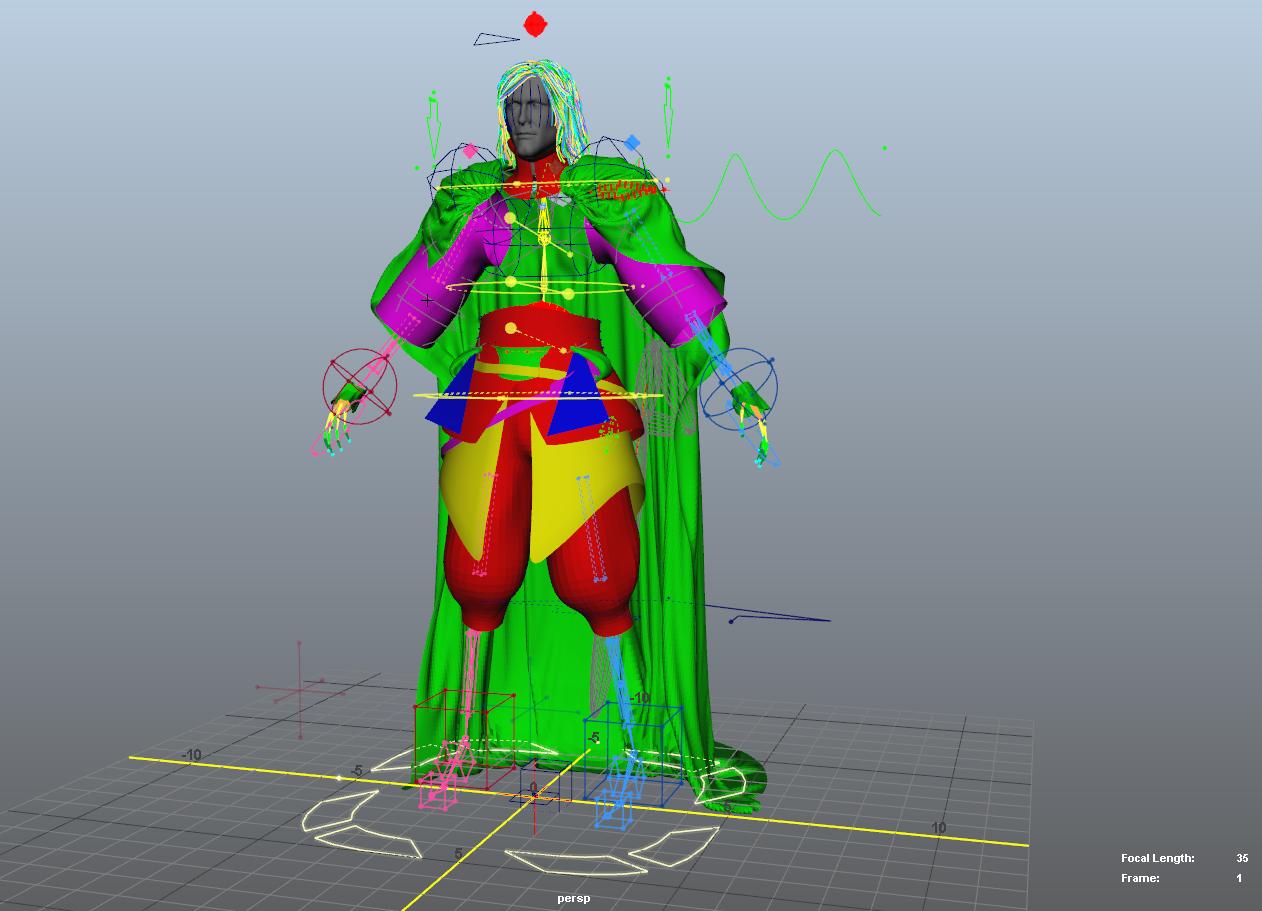This screenshot has height=911, width=1262.
Task: Click the pink diamond shoulder control
Action: (x=470, y=151)
